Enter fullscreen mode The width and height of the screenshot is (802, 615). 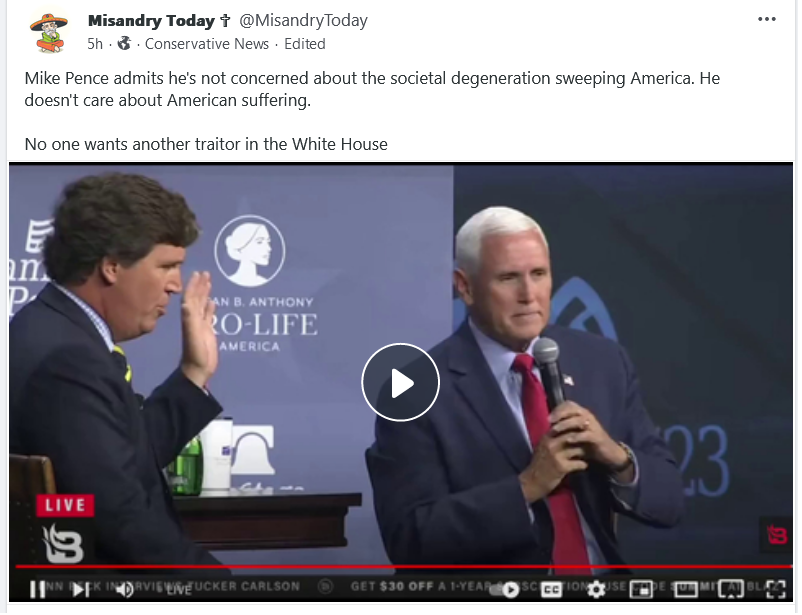pos(775,590)
